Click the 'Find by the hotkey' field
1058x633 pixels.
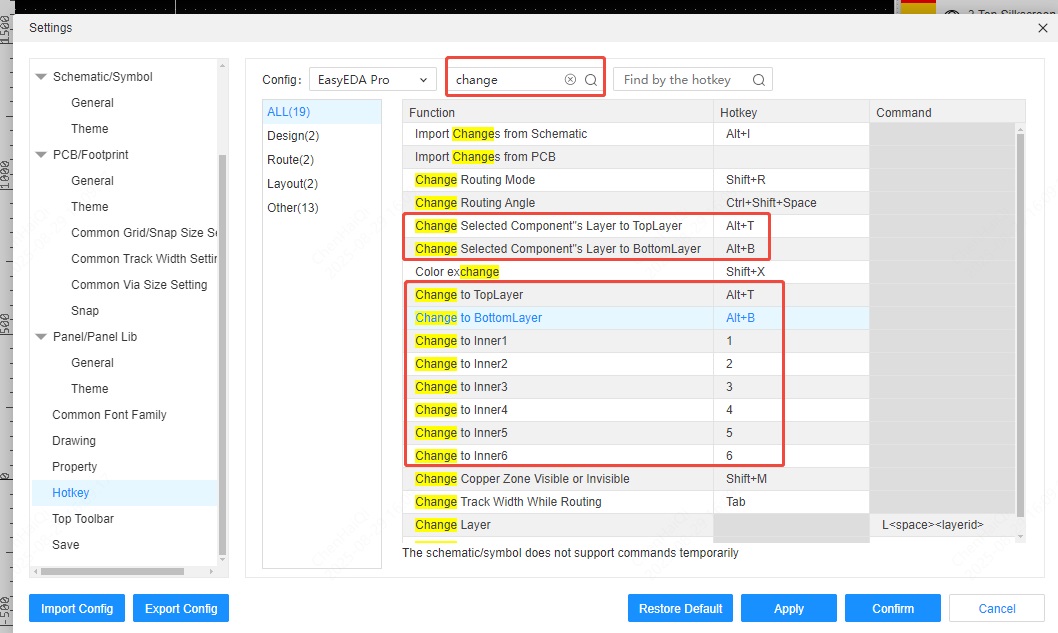pos(685,80)
